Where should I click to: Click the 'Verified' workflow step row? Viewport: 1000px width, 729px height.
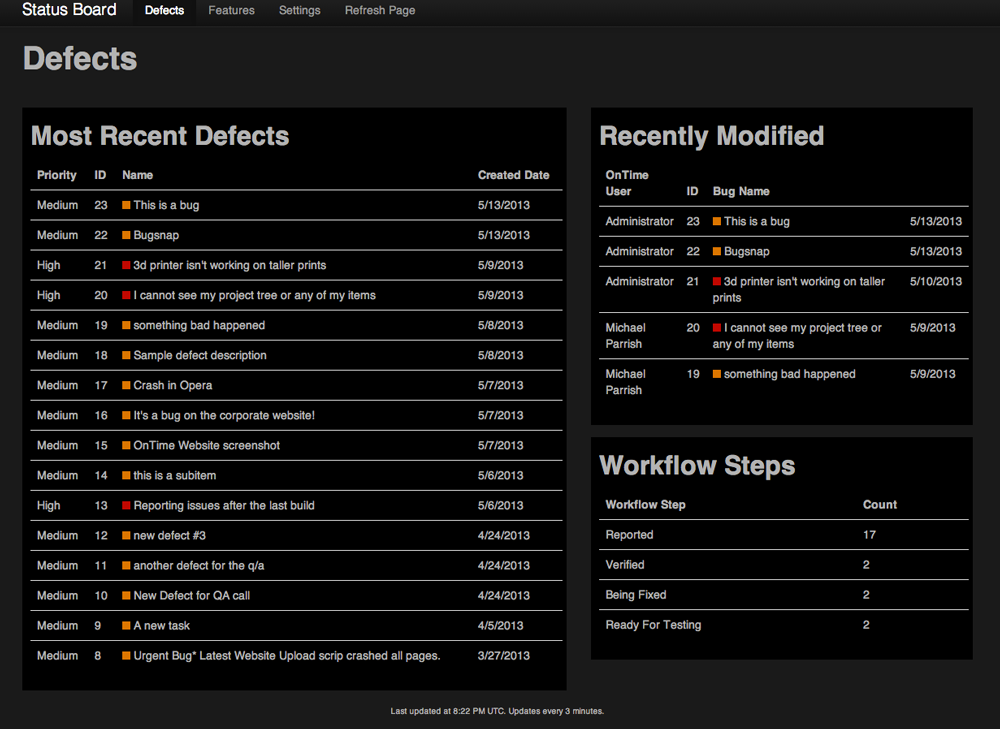(784, 564)
